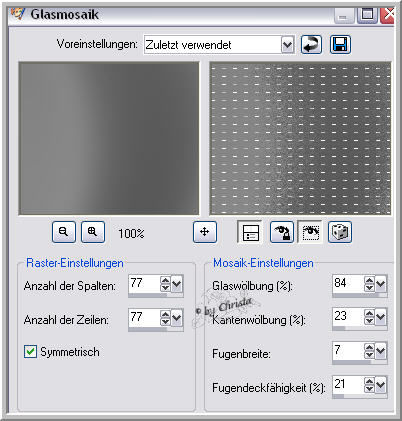Increase Kantenwölbung with the up stepper
The width and height of the screenshot is (402, 421).
pyautogui.click(x=369, y=313)
